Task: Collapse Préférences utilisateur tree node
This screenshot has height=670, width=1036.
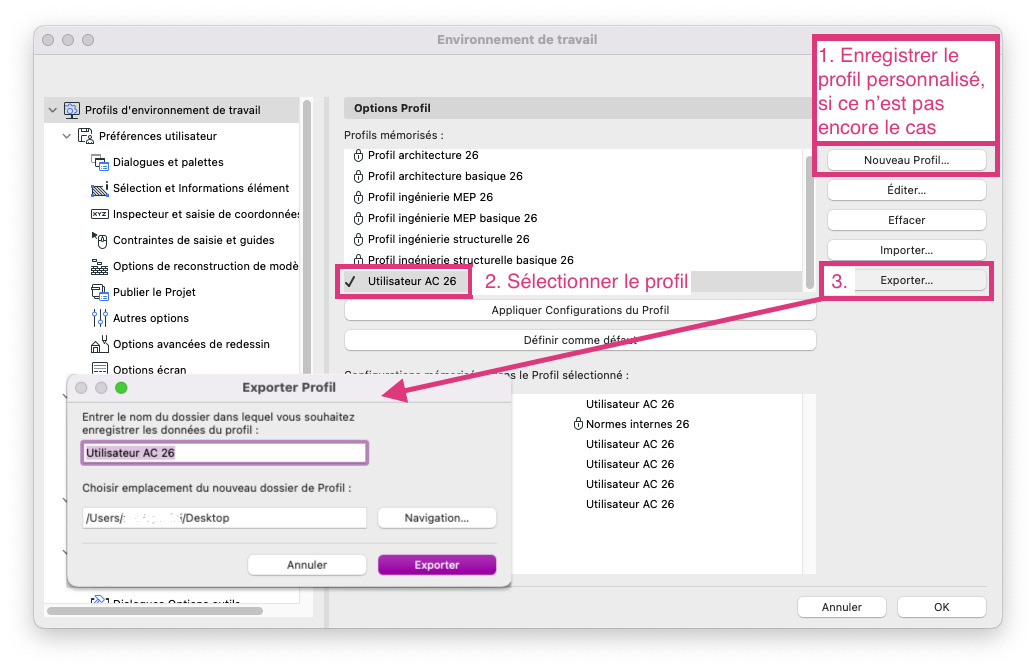Action: coord(67,136)
